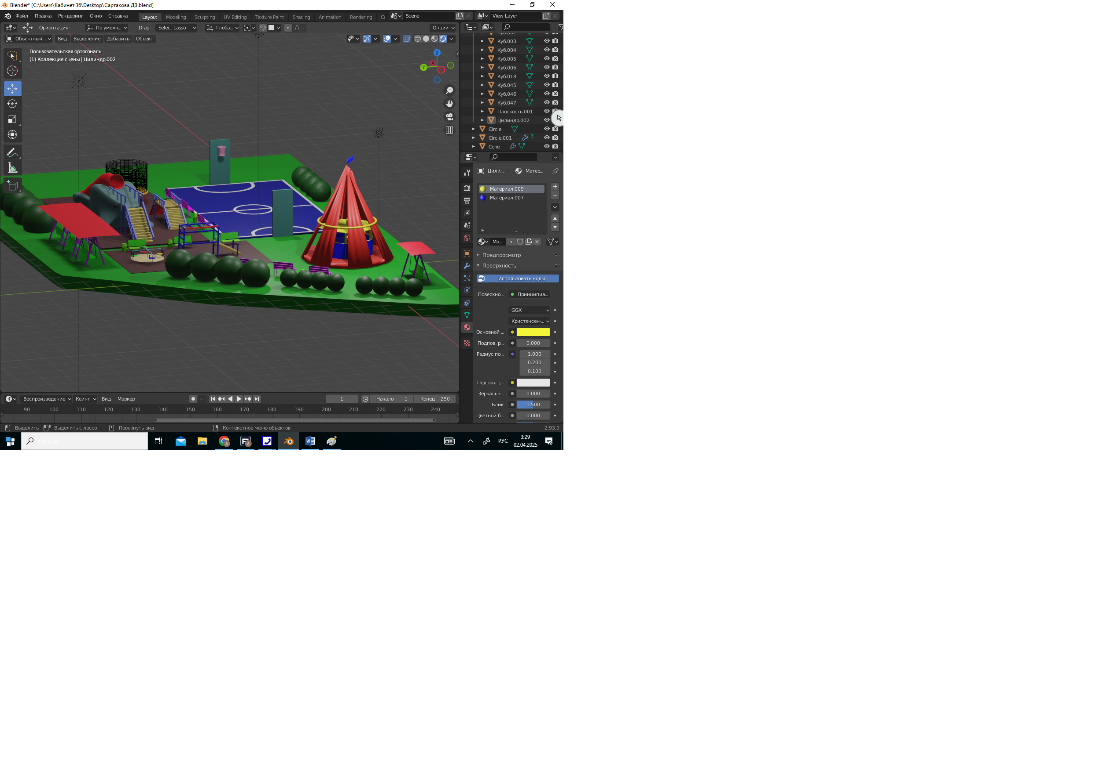This screenshot has height=781, width=1096.
Task: Select the Cursor tool in the toolbar
Action: 13,71
